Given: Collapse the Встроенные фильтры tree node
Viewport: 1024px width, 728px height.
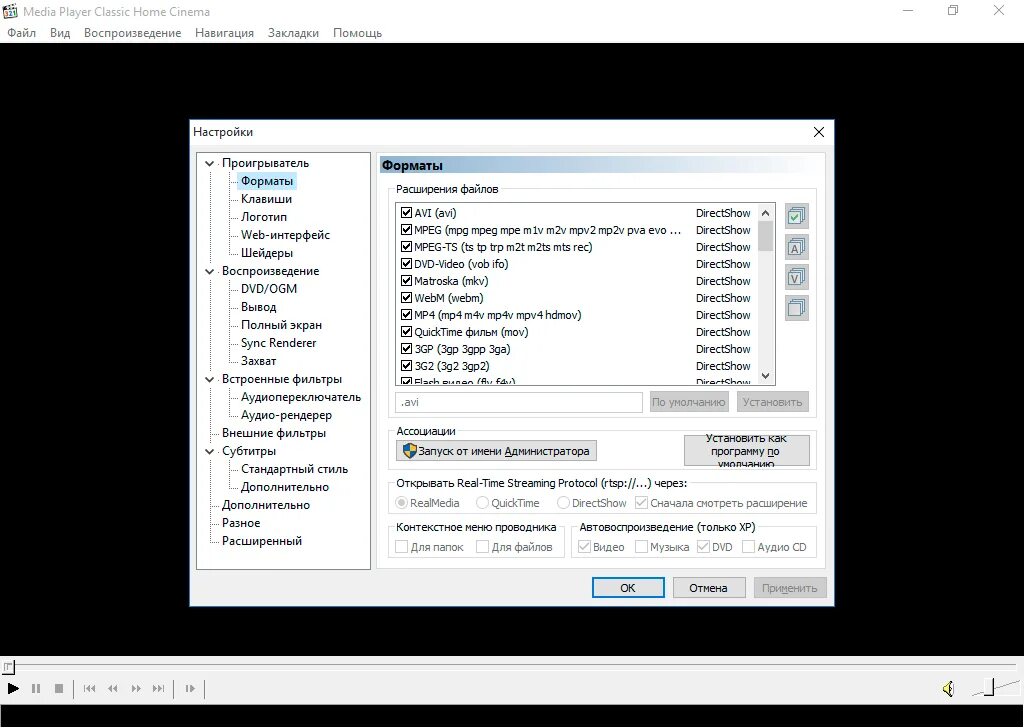Looking at the screenshot, I should (210, 379).
